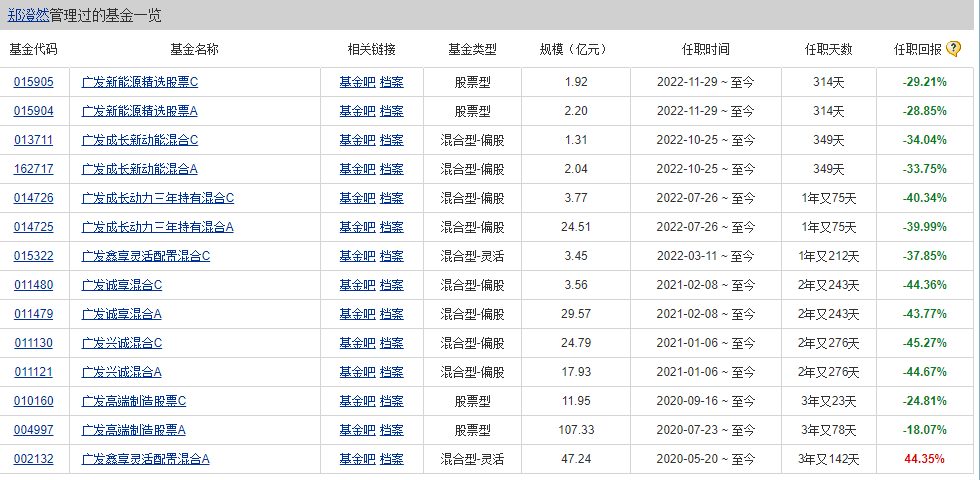Click the 规模（亿元） column header
The width and height of the screenshot is (980, 480).
[x=574, y=49]
